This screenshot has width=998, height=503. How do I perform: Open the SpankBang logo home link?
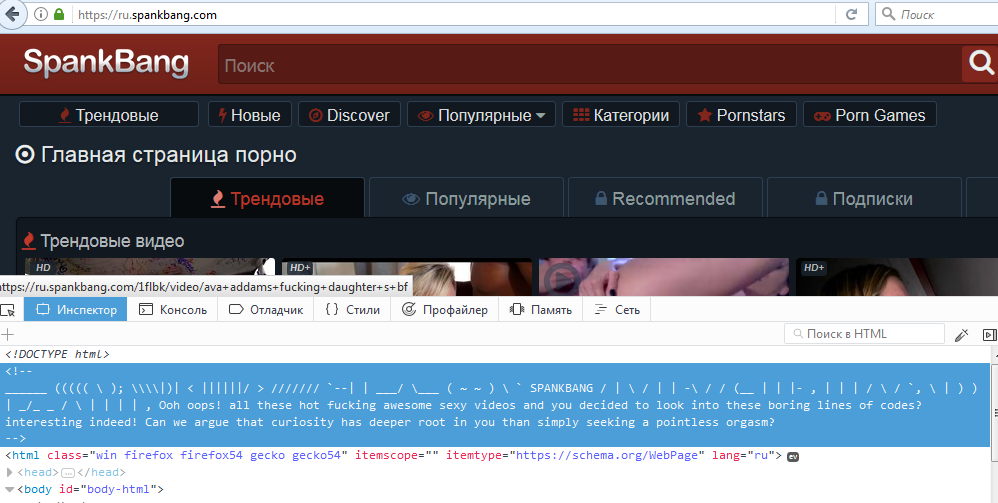(106, 63)
